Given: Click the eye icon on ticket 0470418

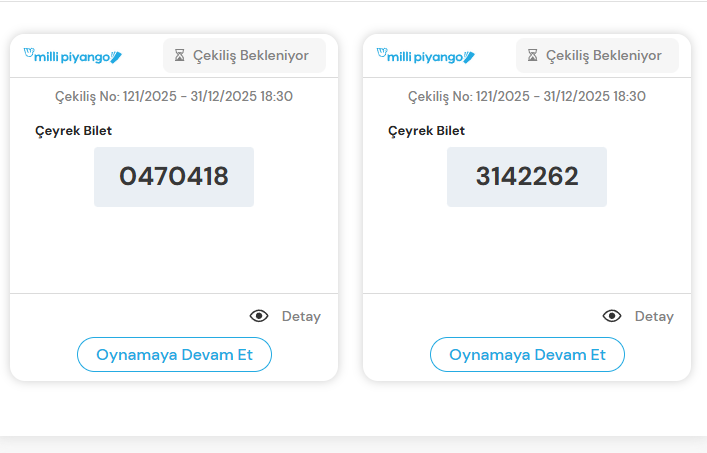Looking at the screenshot, I should [x=259, y=316].
